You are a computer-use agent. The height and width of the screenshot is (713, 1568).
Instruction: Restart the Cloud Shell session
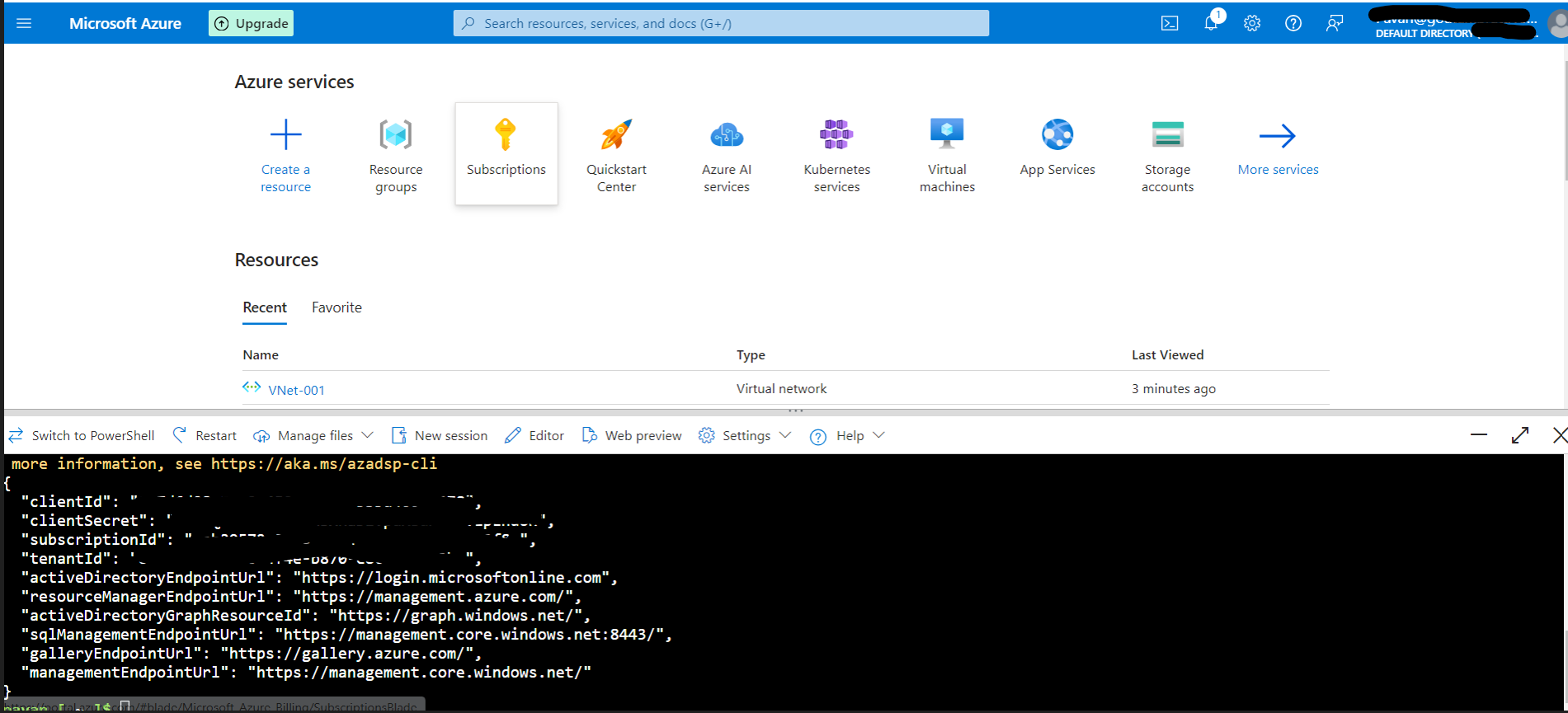click(205, 435)
